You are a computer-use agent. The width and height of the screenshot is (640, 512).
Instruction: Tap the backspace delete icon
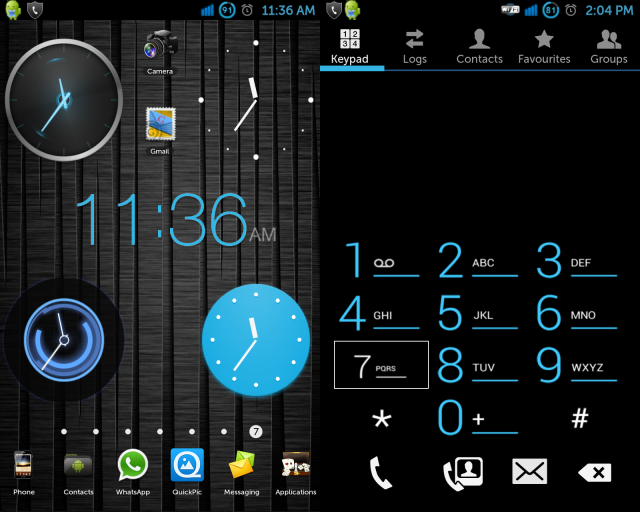point(594,472)
